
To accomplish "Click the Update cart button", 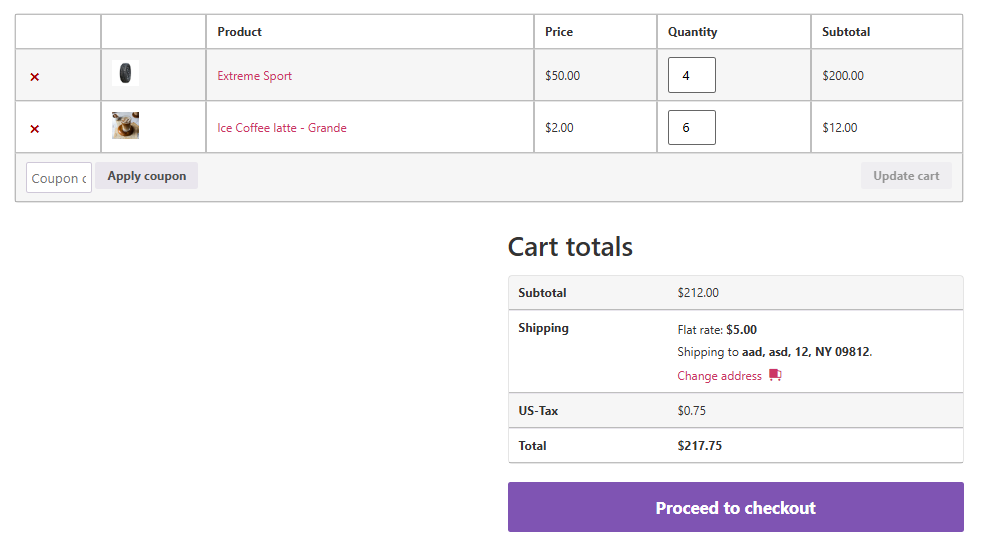I will (906, 176).
